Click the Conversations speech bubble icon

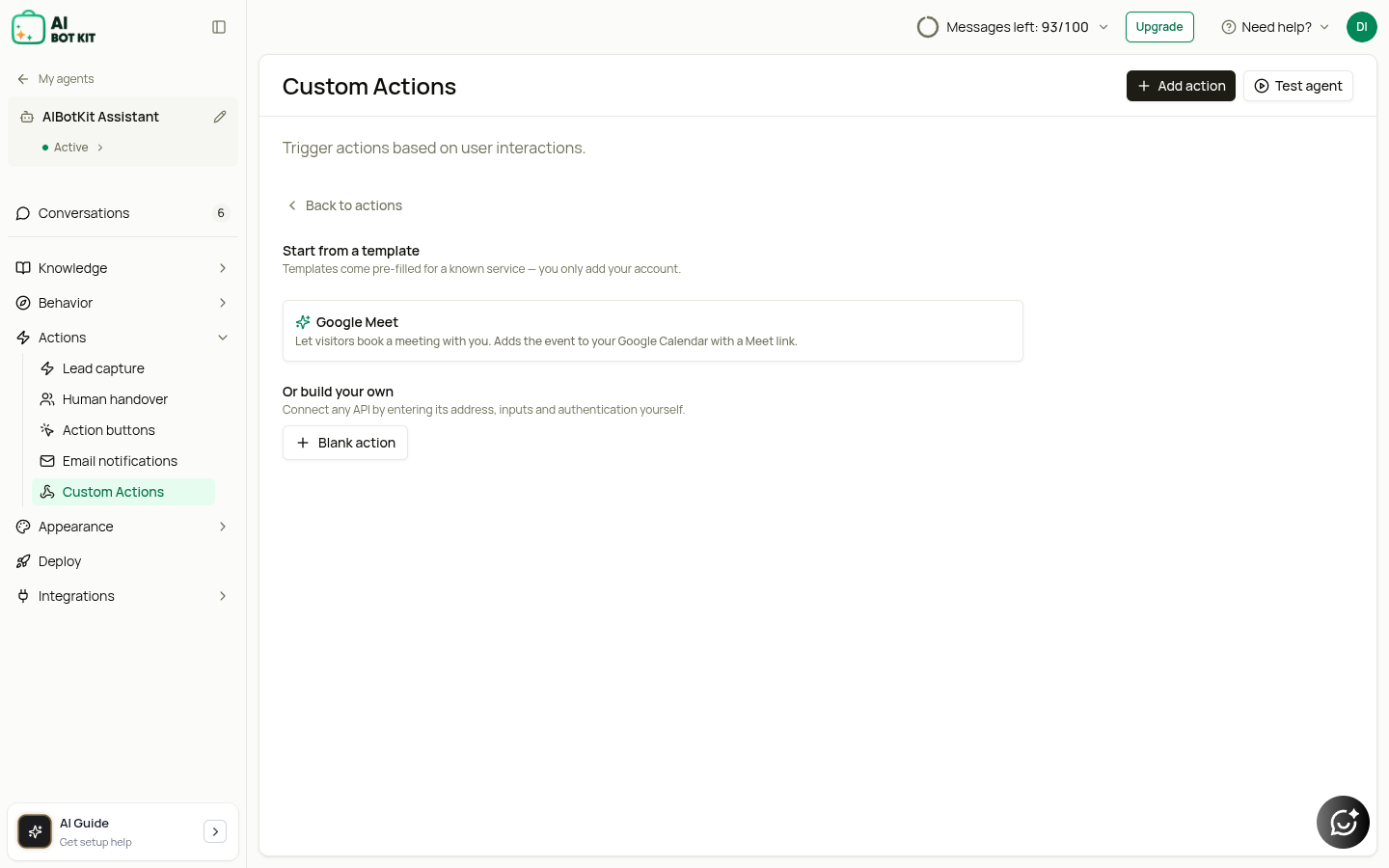tap(23, 213)
